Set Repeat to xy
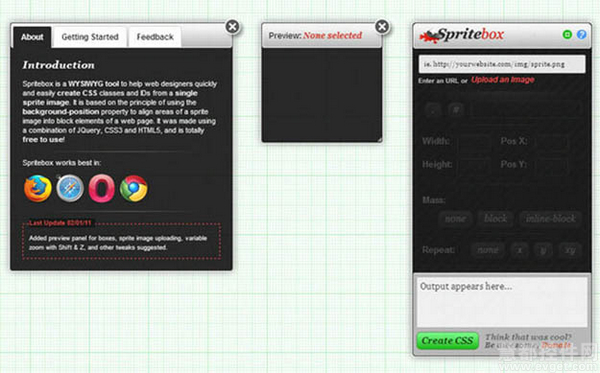The height and width of the screenshot is (373, 600). (x=570, y=250)
